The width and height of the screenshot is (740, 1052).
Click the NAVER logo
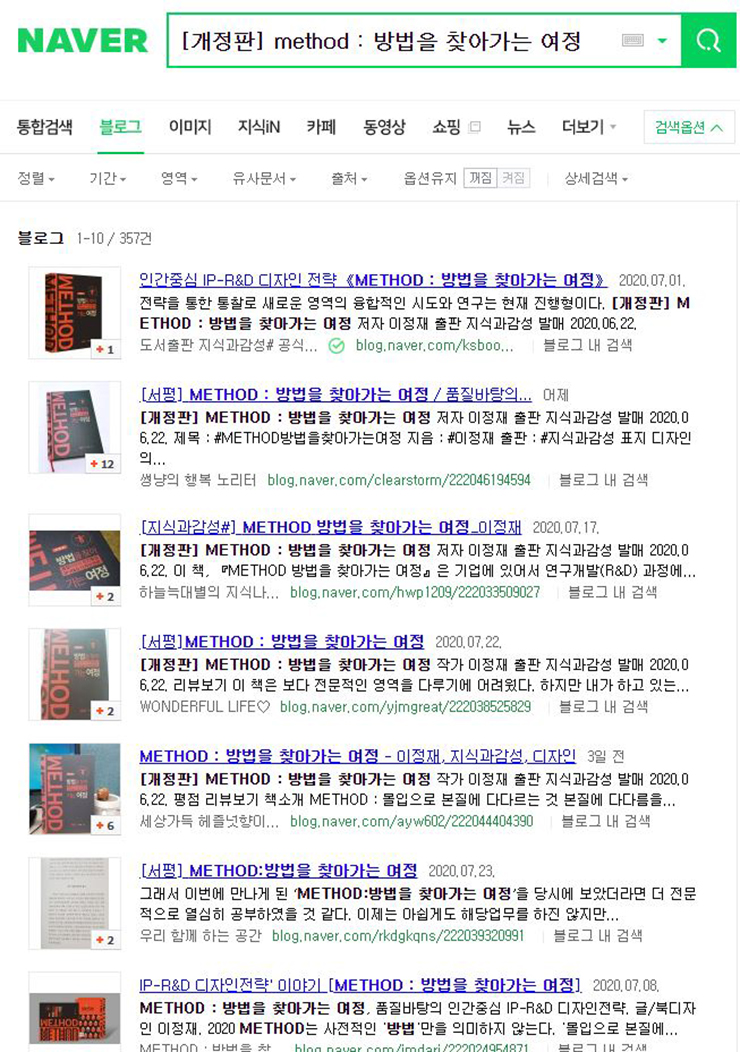tap(83, 41)
